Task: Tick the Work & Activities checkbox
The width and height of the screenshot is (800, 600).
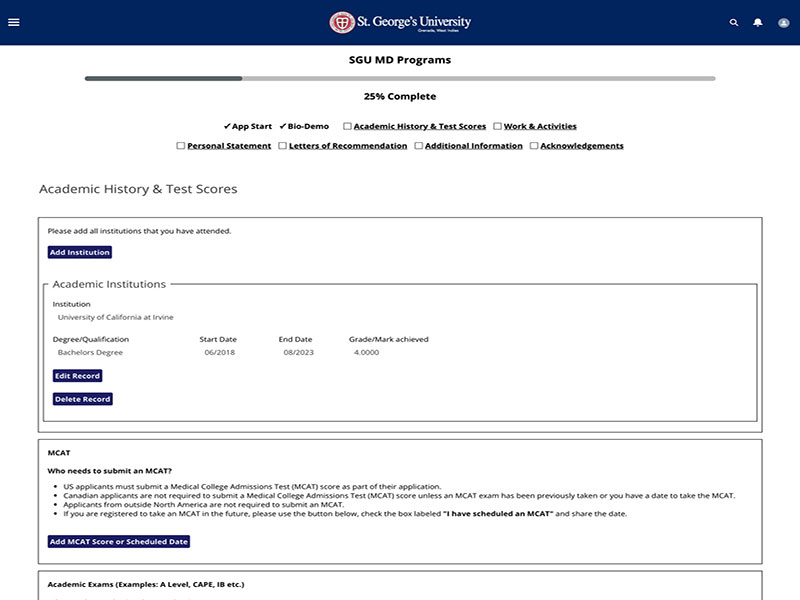Action: click(497, 127)
